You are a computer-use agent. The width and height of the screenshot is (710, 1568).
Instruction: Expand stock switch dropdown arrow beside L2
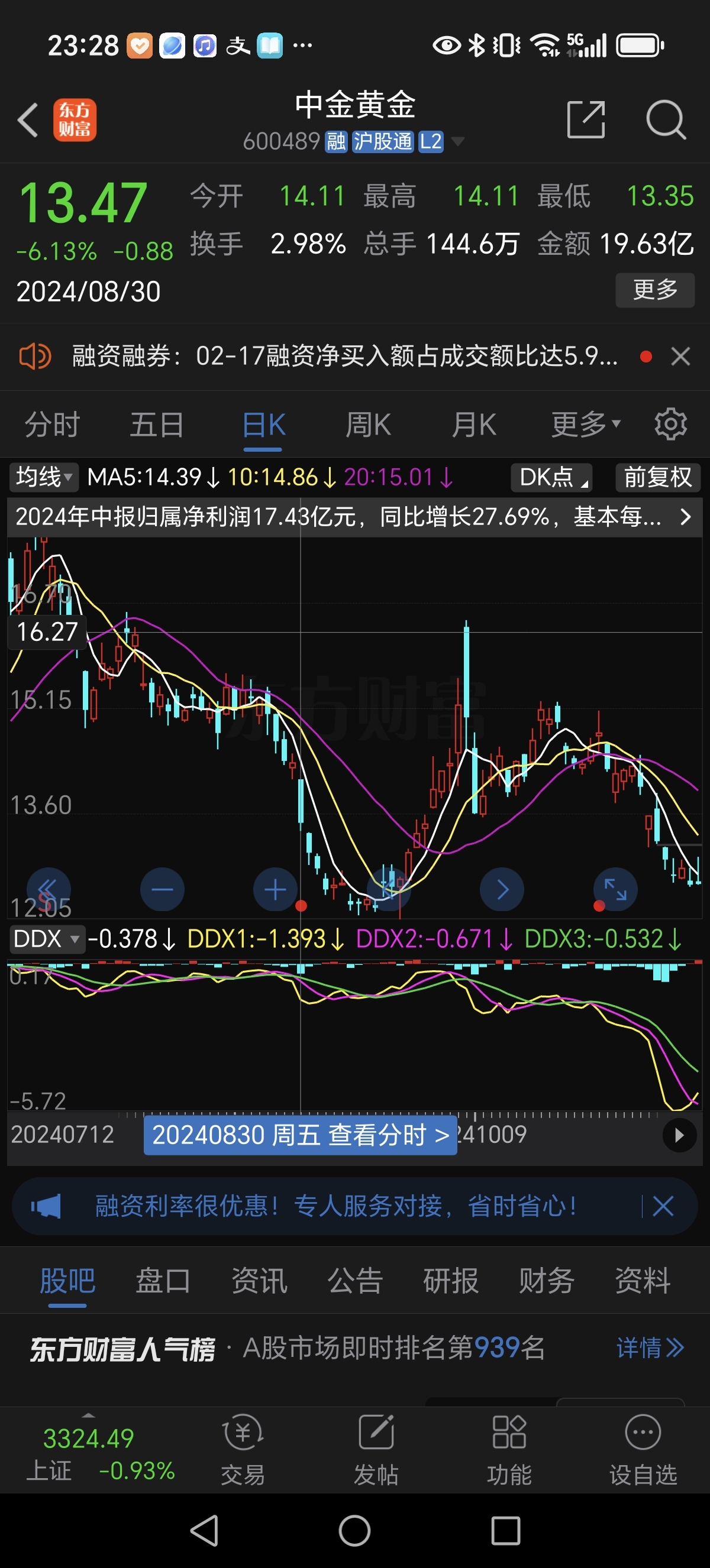point(457,142)
